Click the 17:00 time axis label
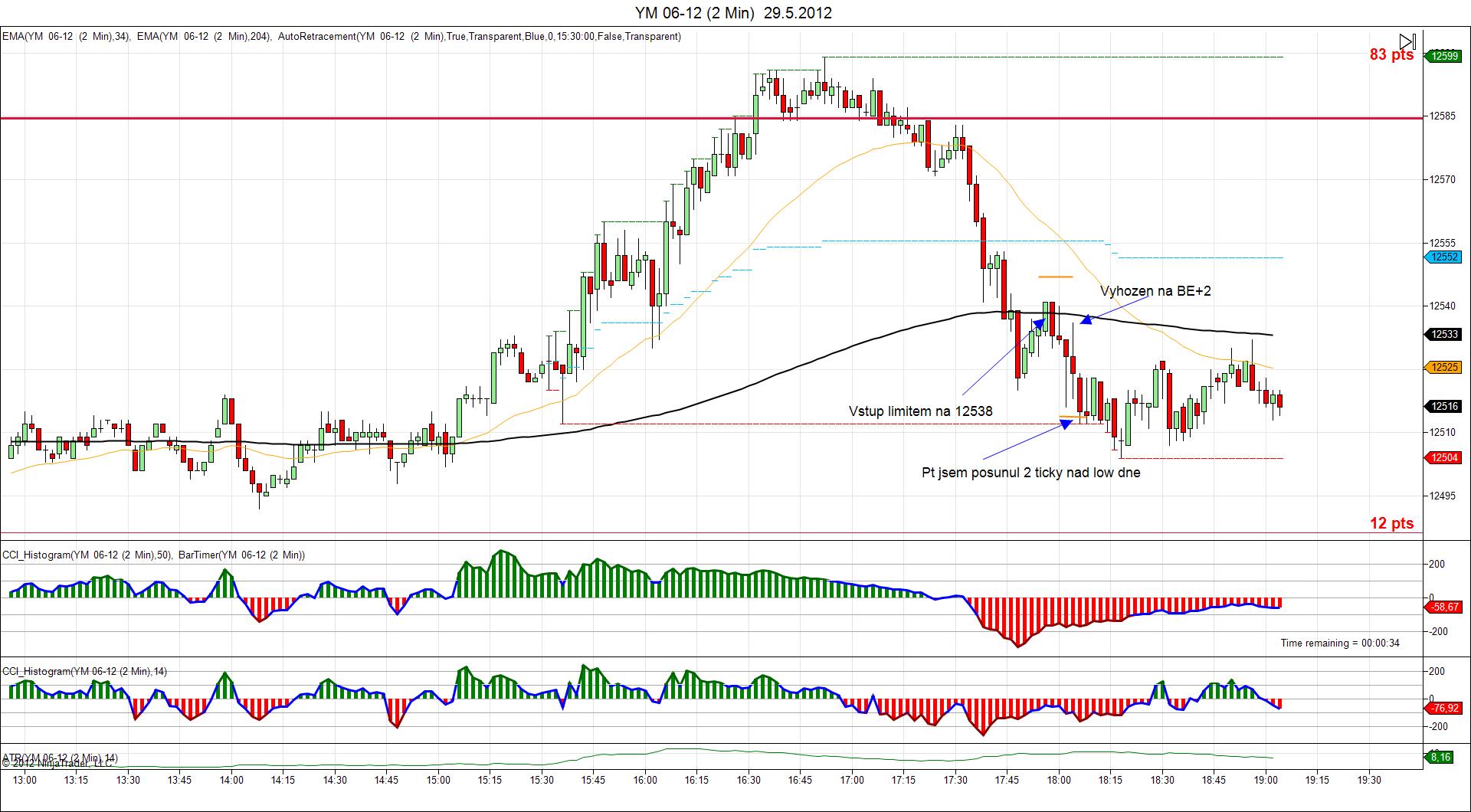Viewport: 1471px width, 812px height. [x=852, y=780]
